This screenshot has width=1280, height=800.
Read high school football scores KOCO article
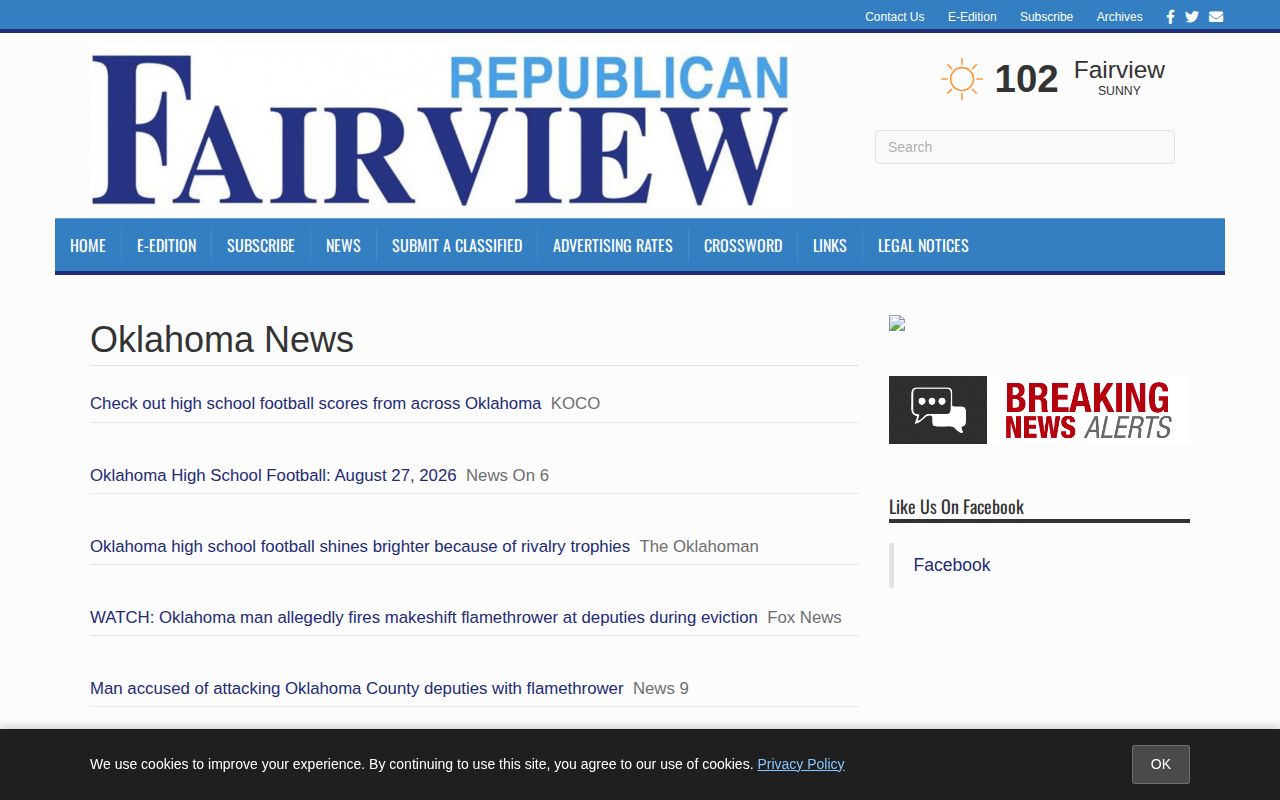(315, 403)
